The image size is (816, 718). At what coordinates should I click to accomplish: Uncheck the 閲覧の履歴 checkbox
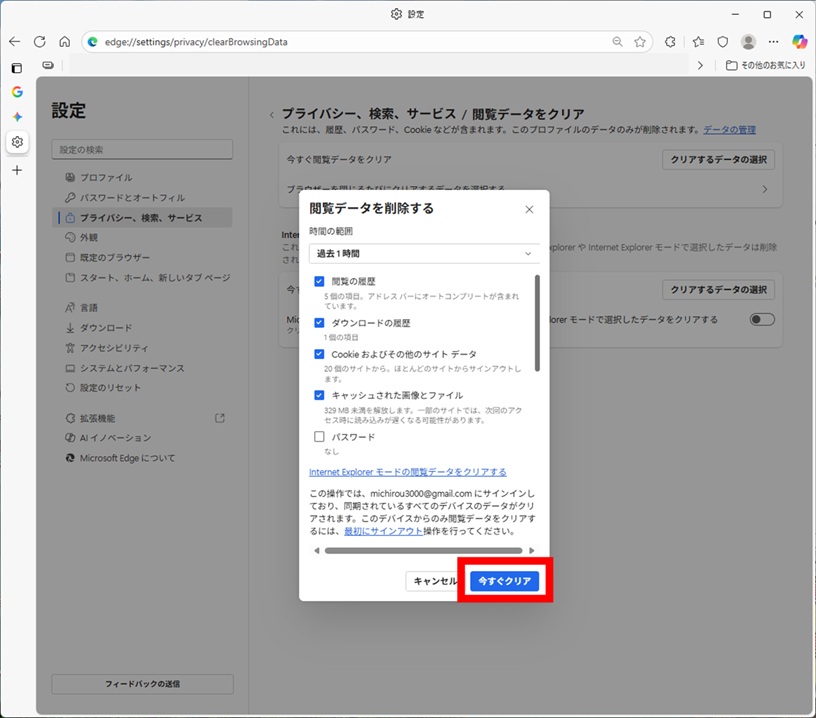click(319, 282)
